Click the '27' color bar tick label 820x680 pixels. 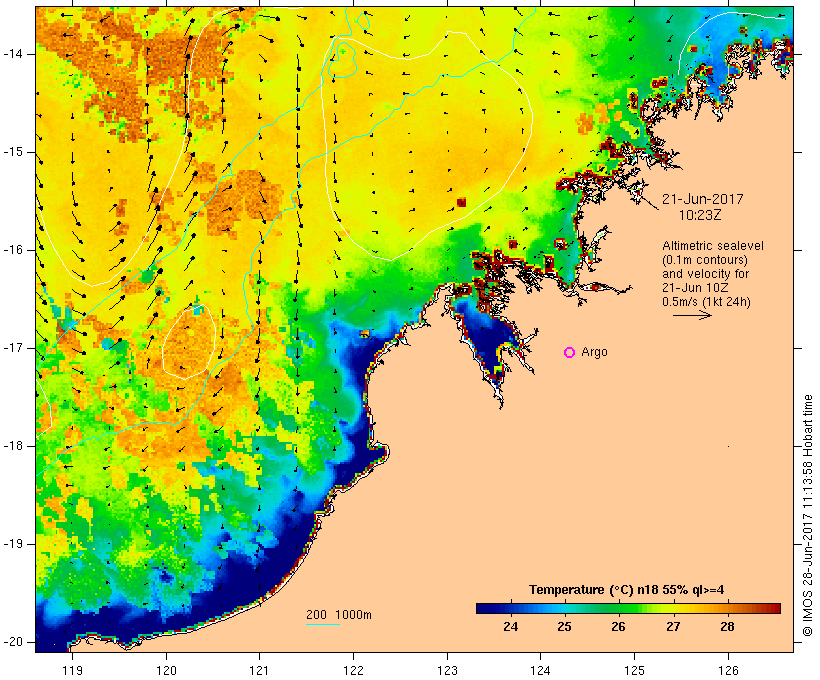[673, 627]
